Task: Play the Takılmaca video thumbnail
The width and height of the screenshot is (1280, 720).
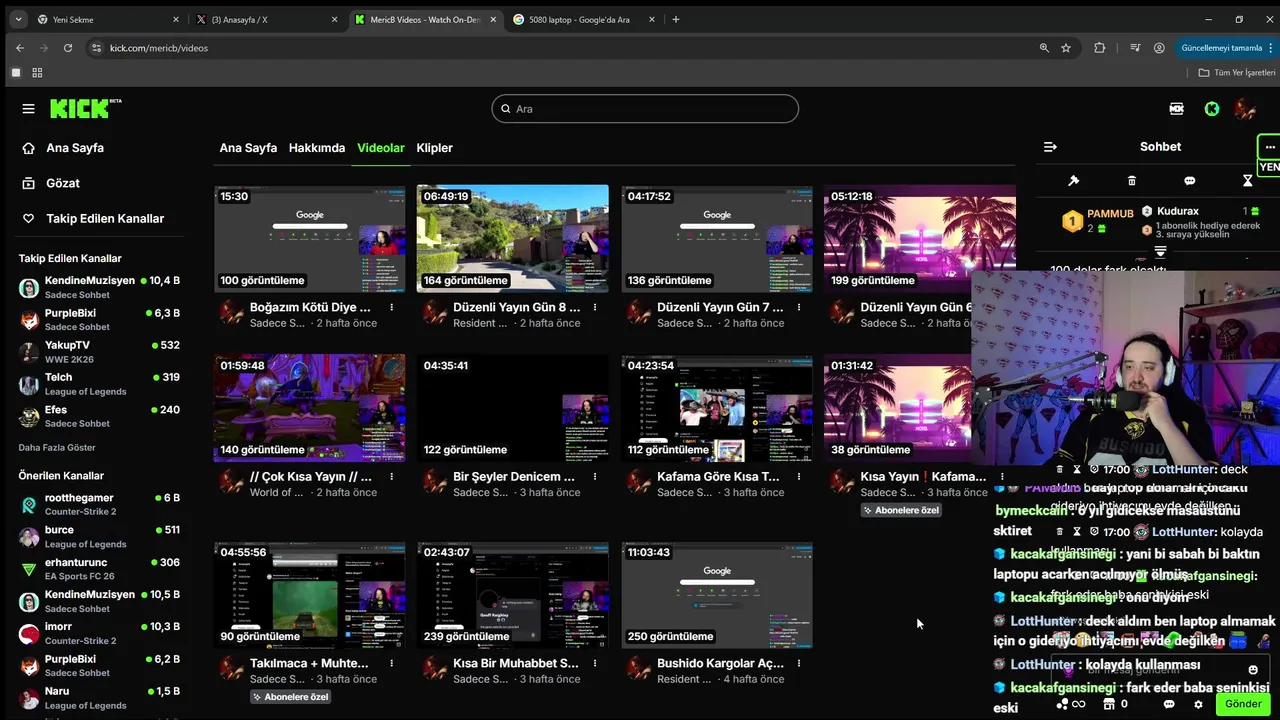Action: pyautogui.click(x=309, y=595)
